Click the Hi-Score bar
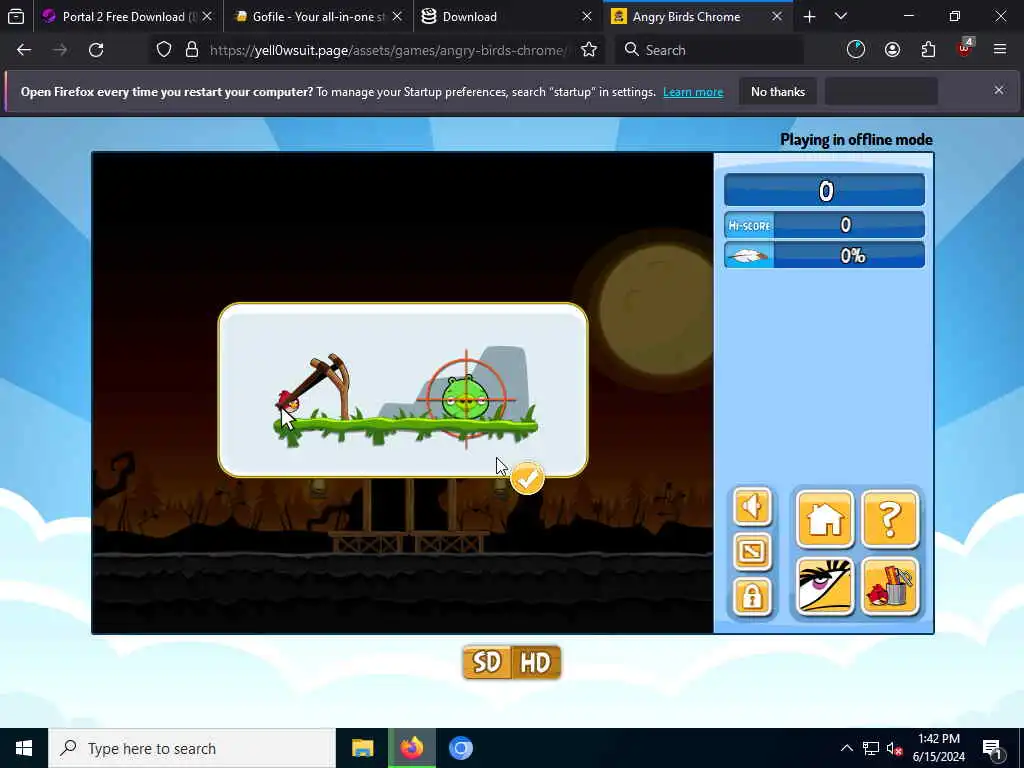1024x768 pixels. click(824, 225)
